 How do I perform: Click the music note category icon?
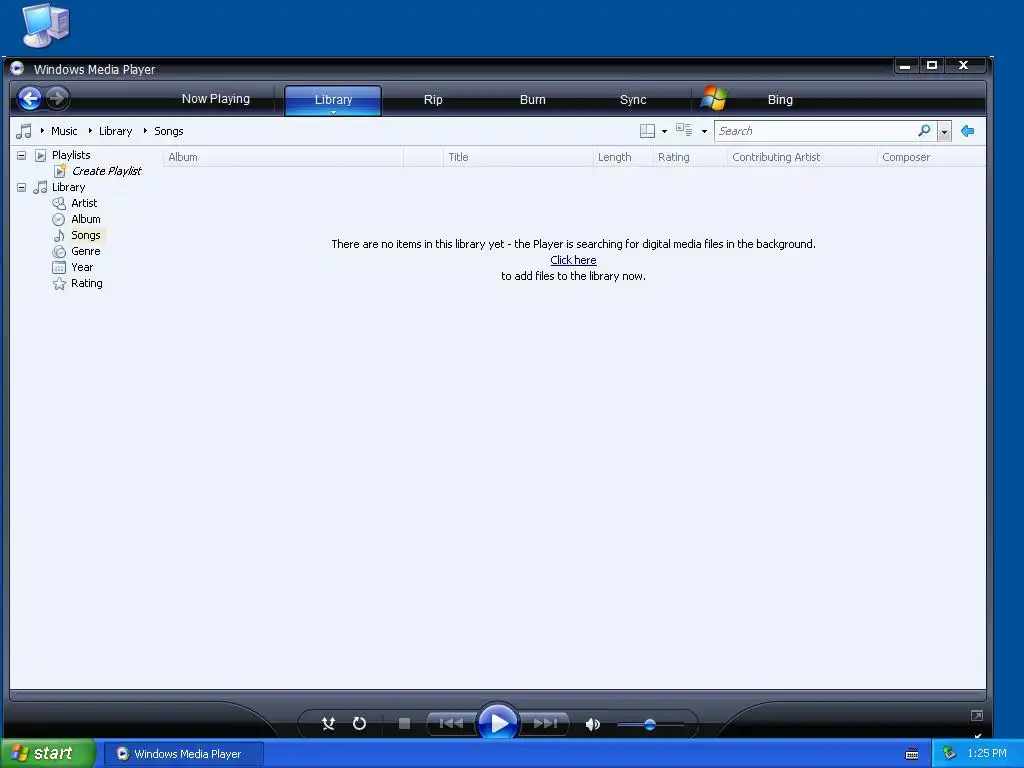coord(24,131)
